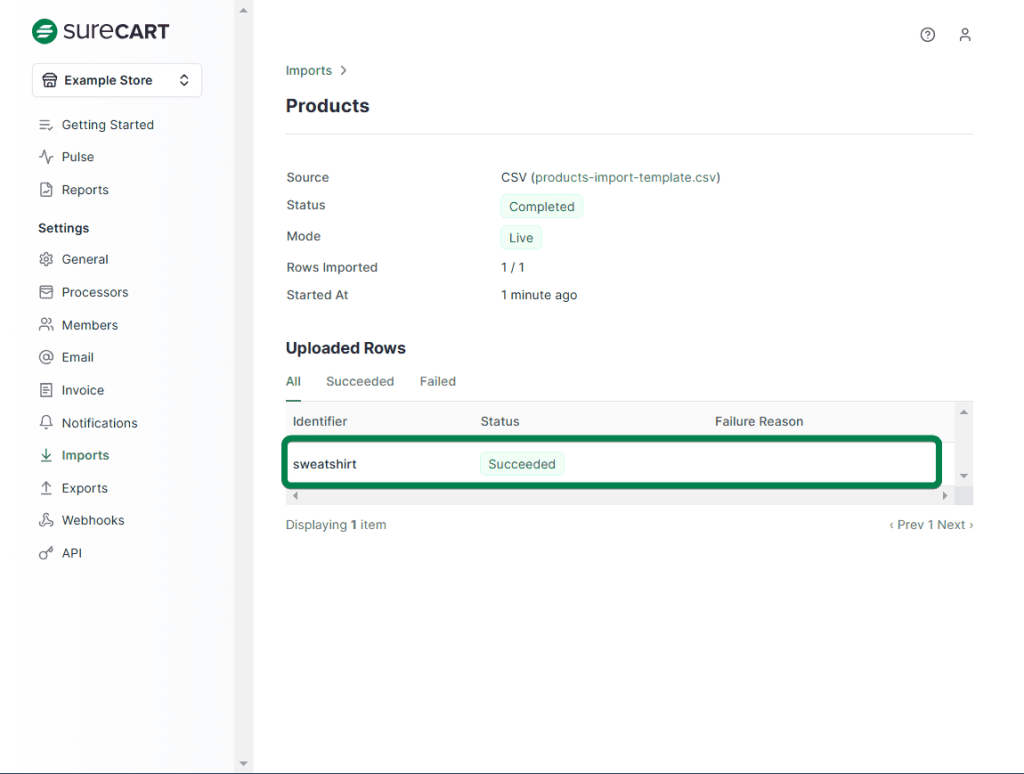Switch to the Succeeded tab
Image resolution: width=1024 pixels, height=774 pixels.
360,382
